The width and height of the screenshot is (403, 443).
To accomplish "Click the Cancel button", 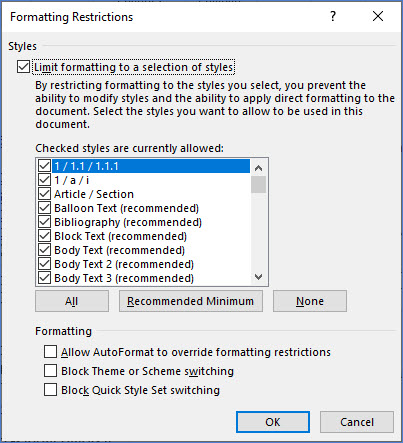I will [x=357, y=422].
